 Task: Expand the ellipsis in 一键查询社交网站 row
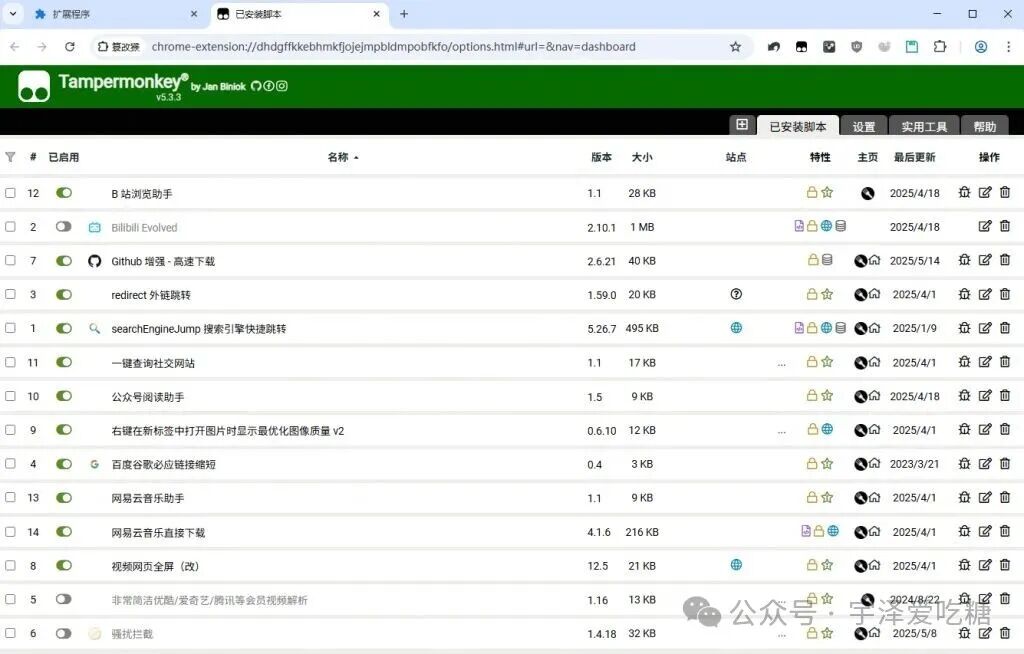click(x=782, y=365)
